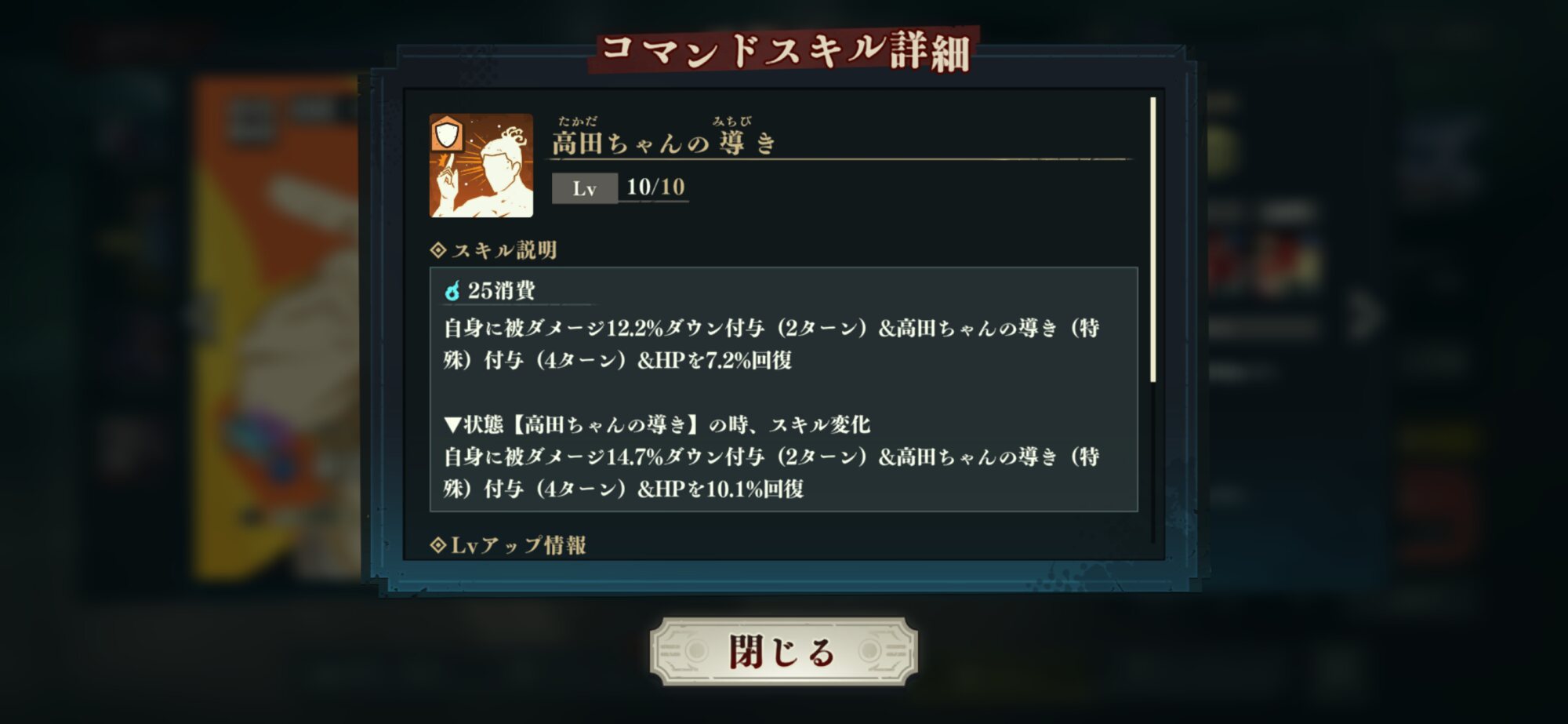Click the diamond icon before Lvアップ情報
The width and height of the screenshot is (1568, 724).
pos(438,545)
